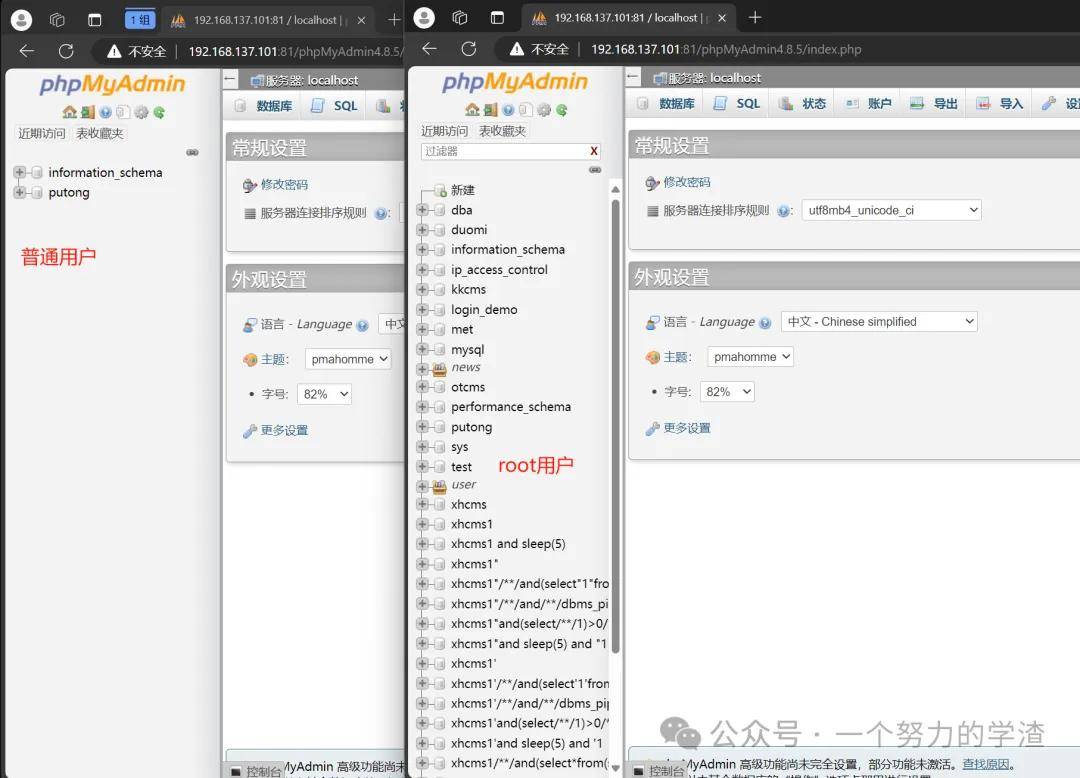Viewport: 1080px width, 778px height.
Task: Open workspaces icon in left browser window
Action: [x=58, y=20]
